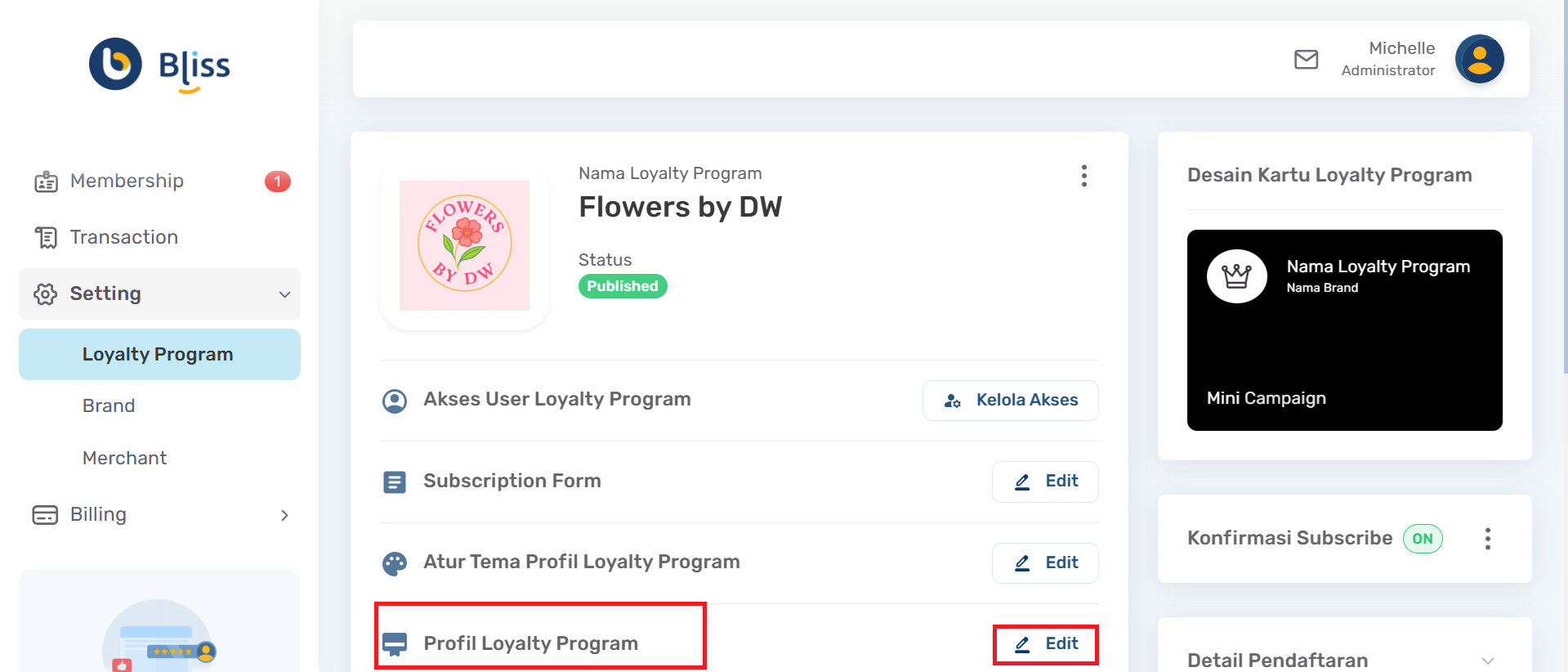Edit the Subscription Form
The image size is (1568, 672).
(1045, 482)
